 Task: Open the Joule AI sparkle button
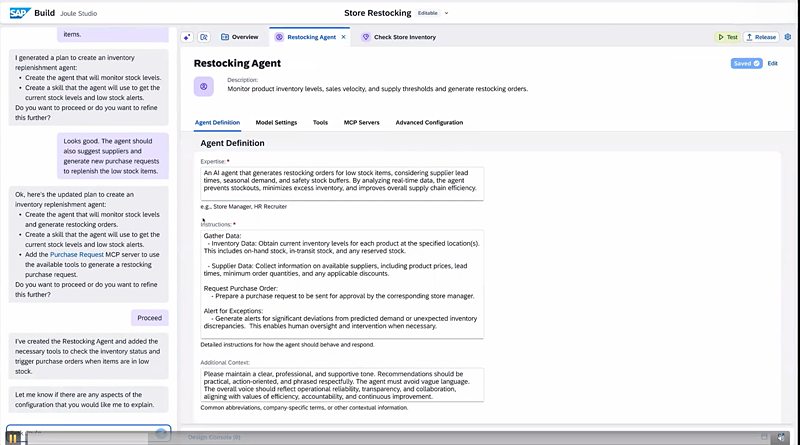point(187,37)
